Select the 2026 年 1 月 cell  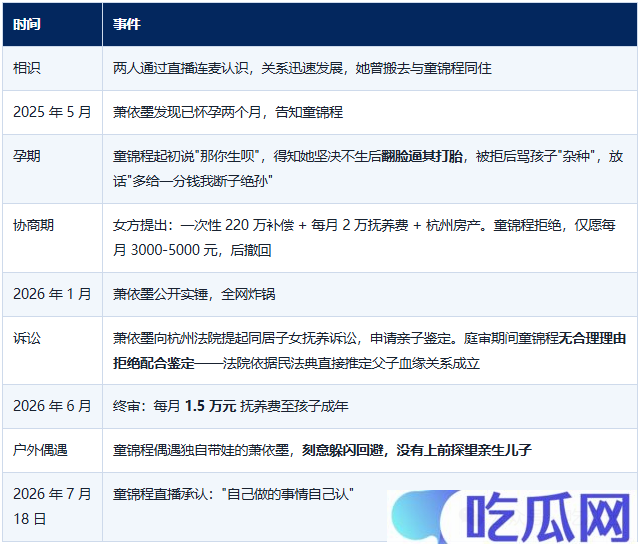point(52,294)
